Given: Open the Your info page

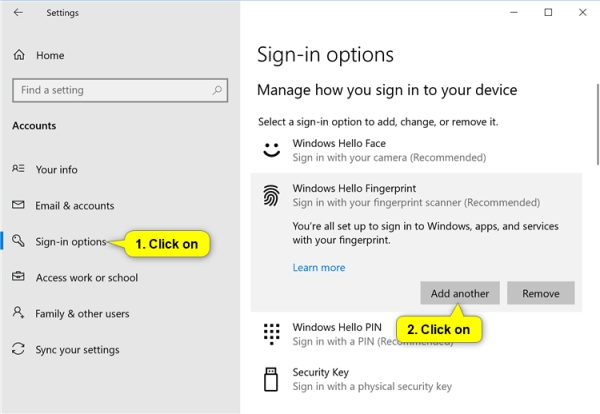Looking at the screenshot, I should [57, 170].
